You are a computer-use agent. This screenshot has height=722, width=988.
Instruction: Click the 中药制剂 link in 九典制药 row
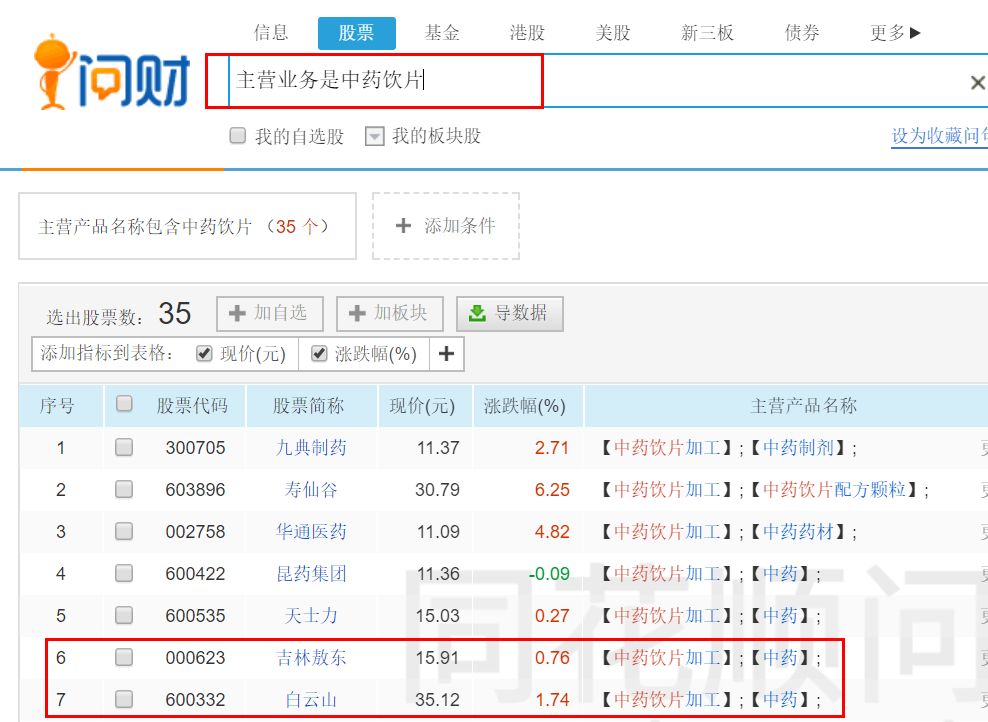798,447
